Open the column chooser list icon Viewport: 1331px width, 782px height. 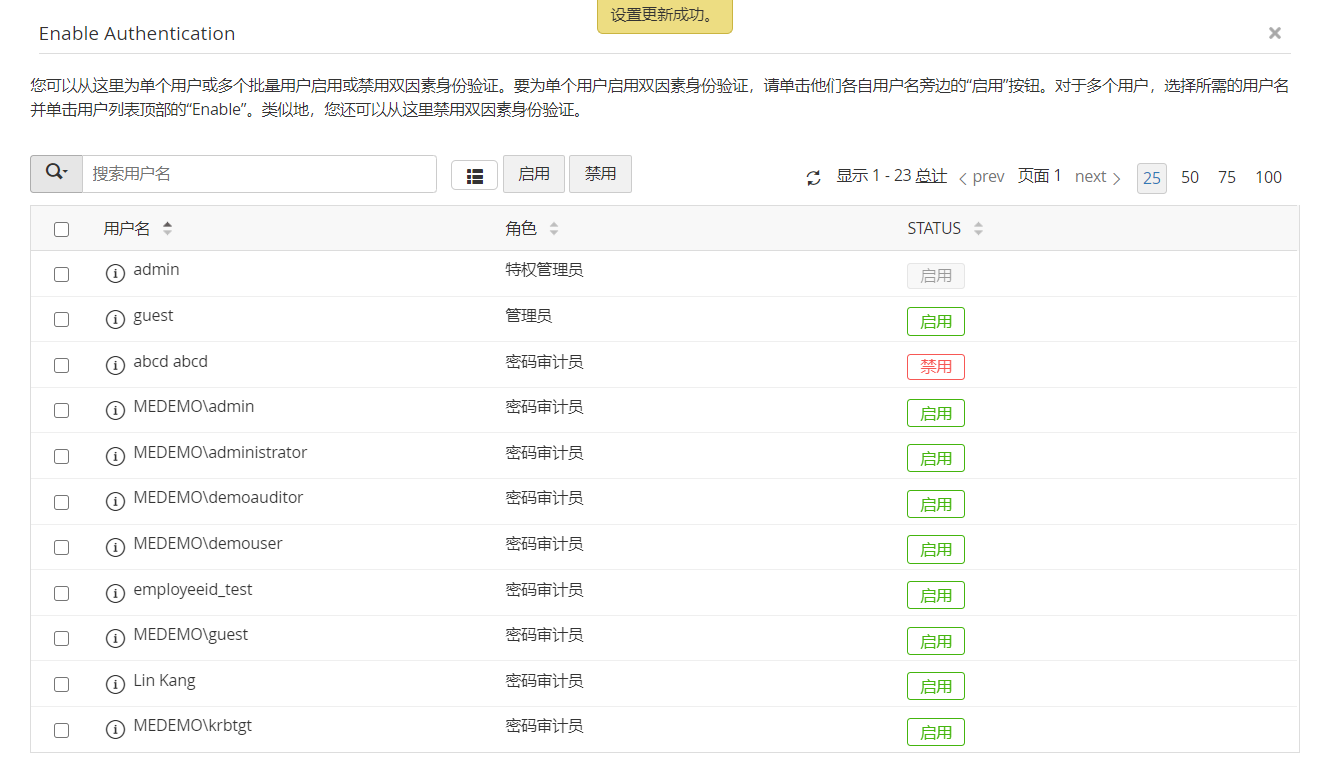(x=475, y=176)
